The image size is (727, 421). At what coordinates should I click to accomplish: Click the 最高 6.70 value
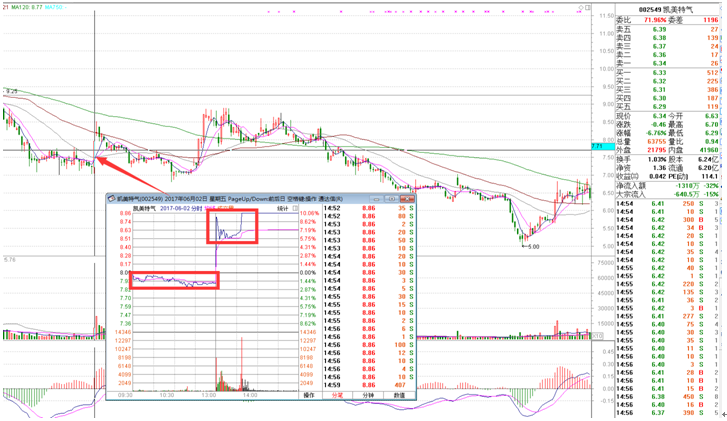(712, 124)
